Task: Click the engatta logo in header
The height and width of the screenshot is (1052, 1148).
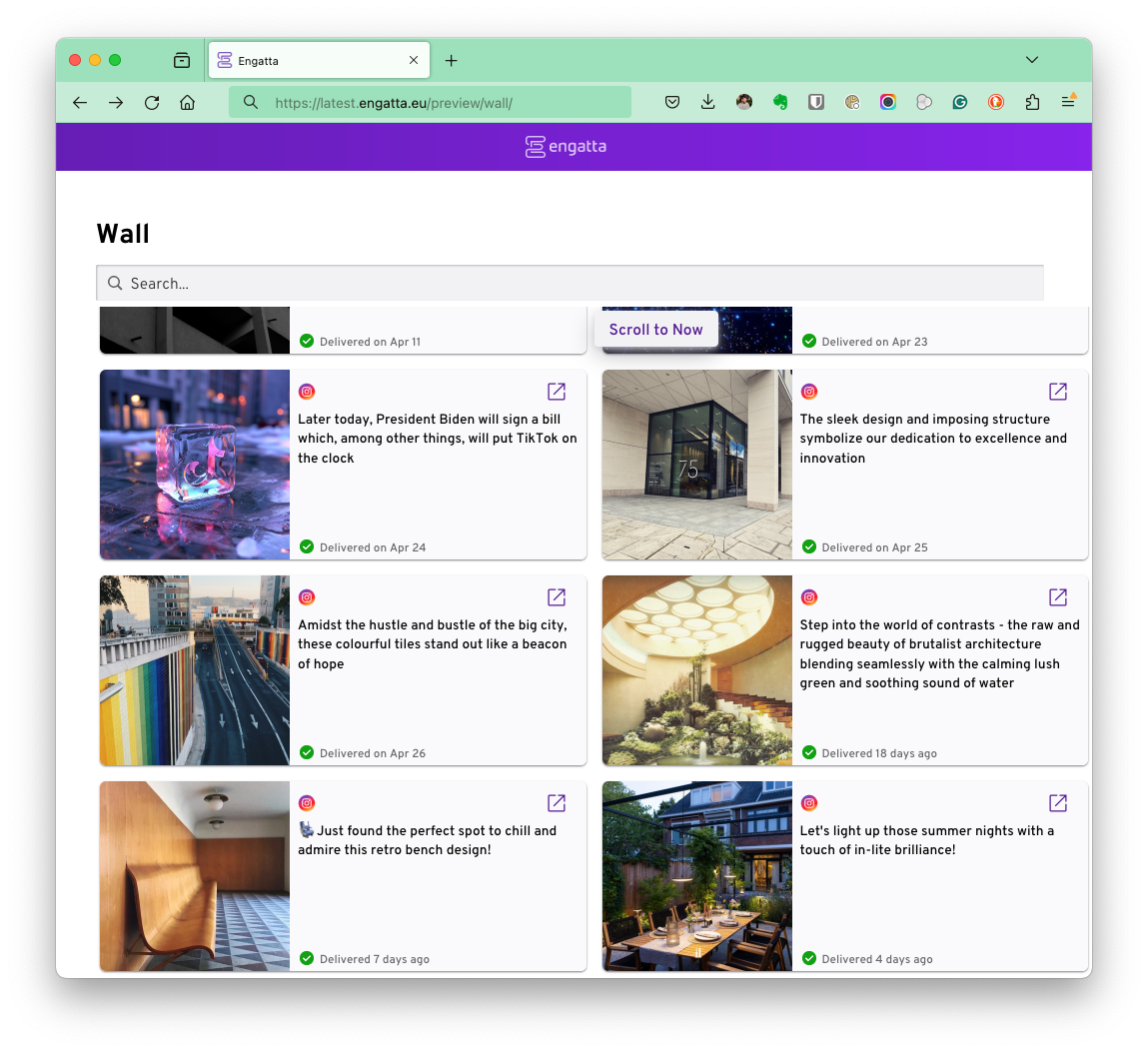Action: pos(567,147)
